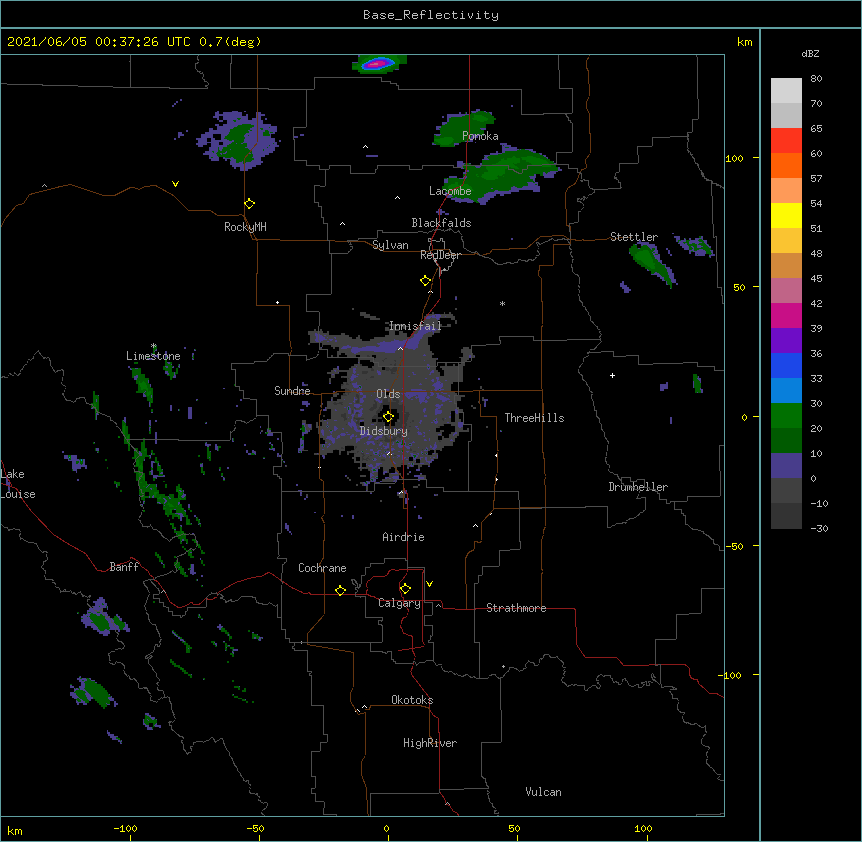Viewport: 862px width, 842px height.
Task: Click the Innisfail label
Action: click(415, 326)
